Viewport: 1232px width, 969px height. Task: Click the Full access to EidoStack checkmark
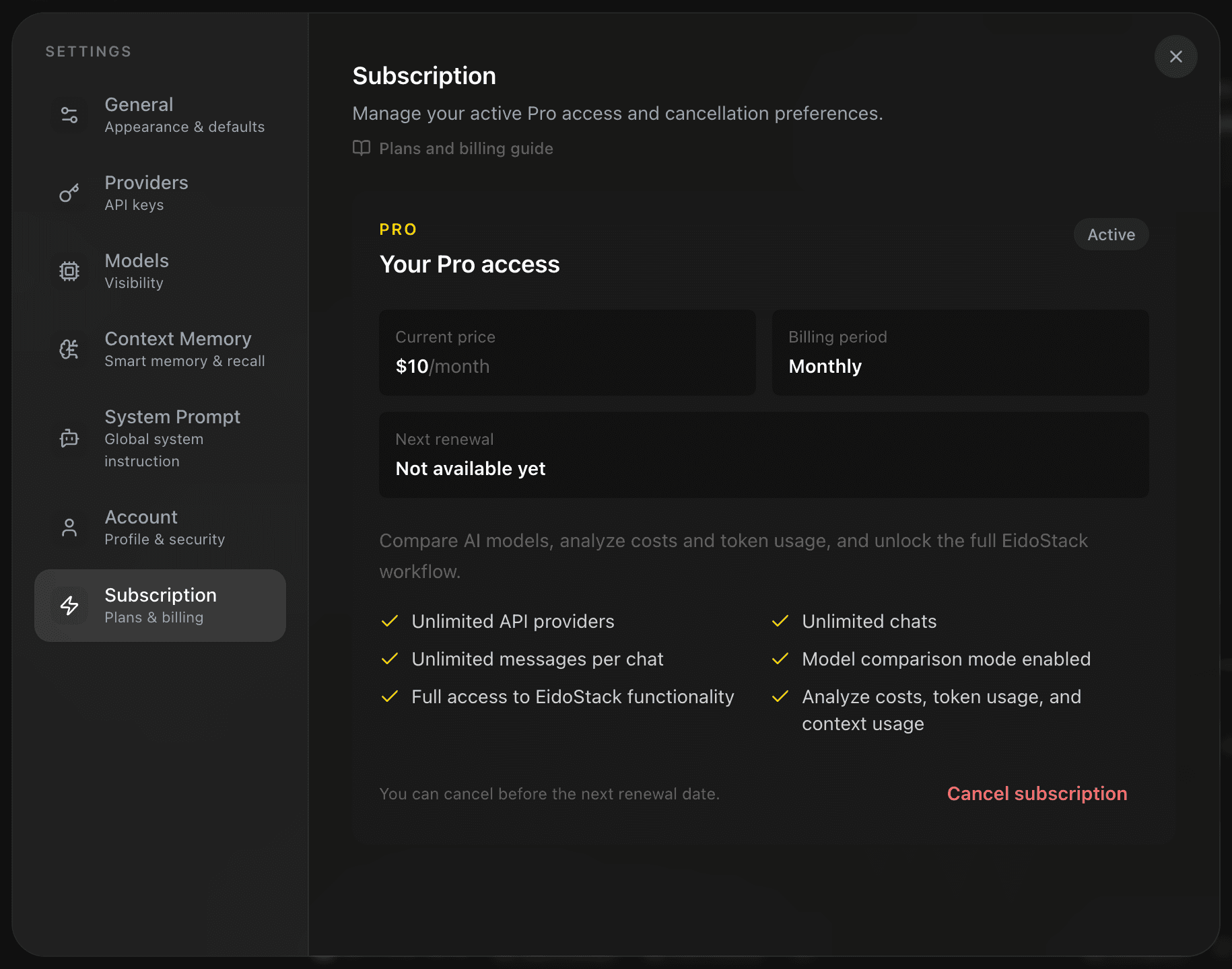390,696
